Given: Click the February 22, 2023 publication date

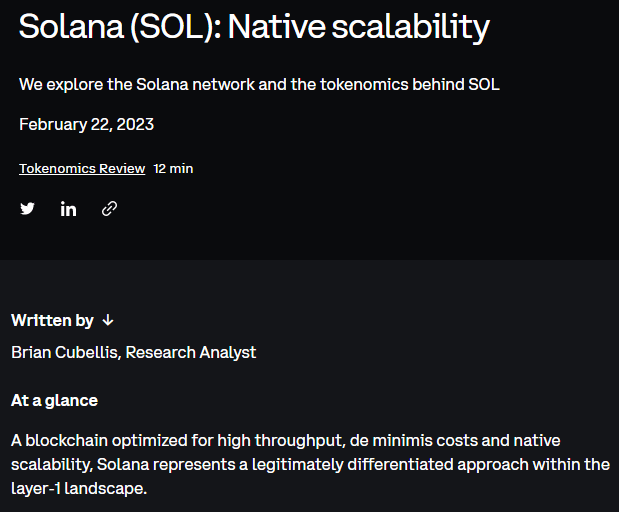Looking at the screenshot, I should tap(86, 124).
